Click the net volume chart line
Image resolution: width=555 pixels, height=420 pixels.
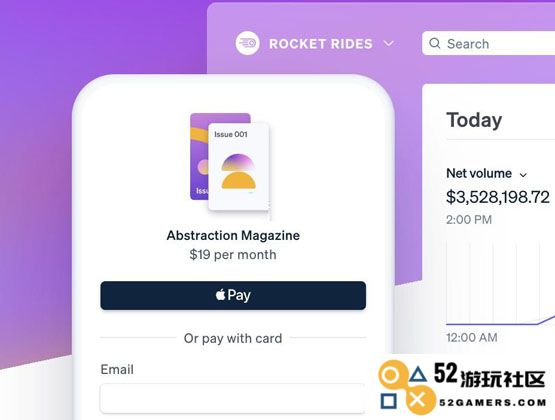point(500,321)
